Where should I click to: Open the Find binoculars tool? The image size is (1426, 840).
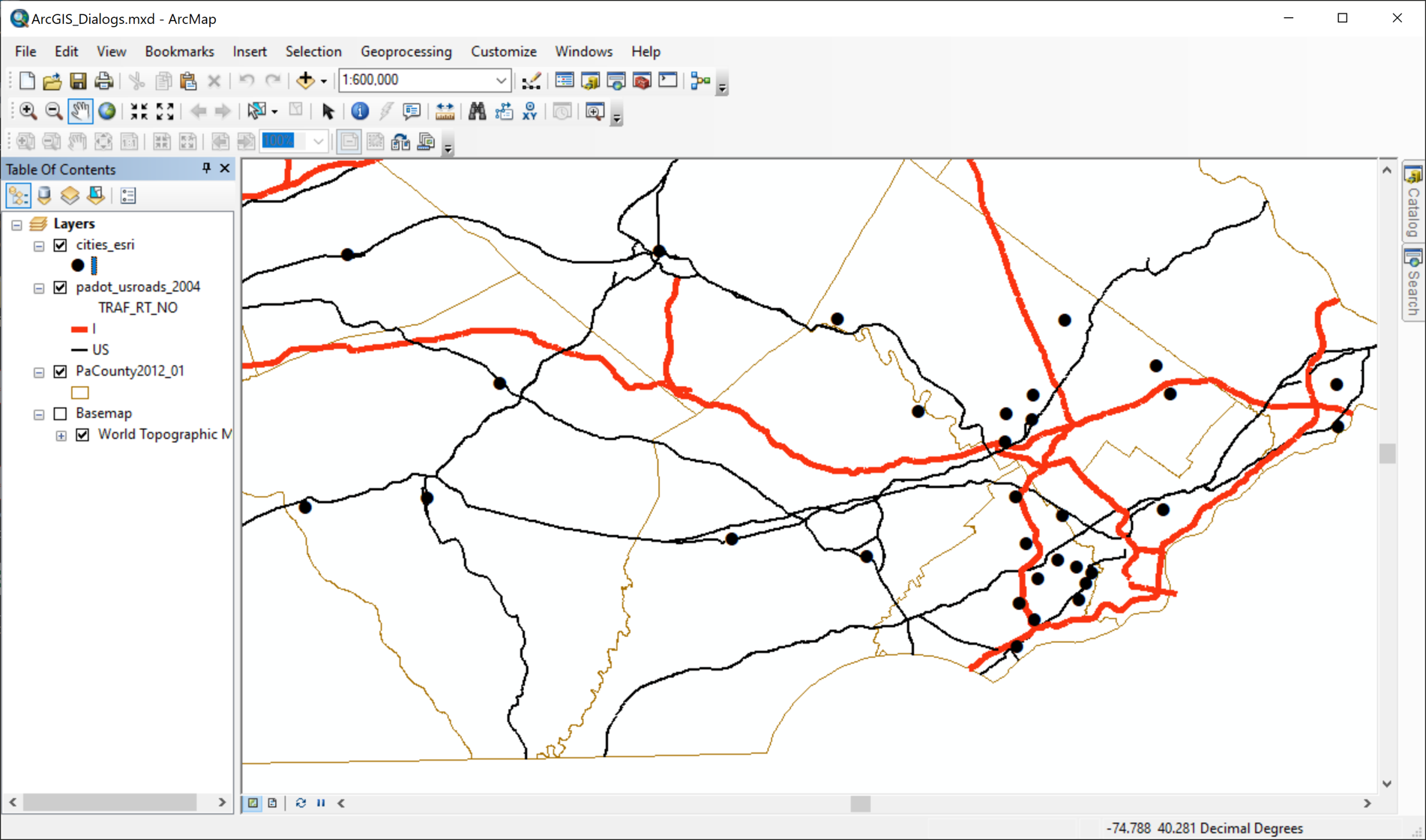coord(477,111)
